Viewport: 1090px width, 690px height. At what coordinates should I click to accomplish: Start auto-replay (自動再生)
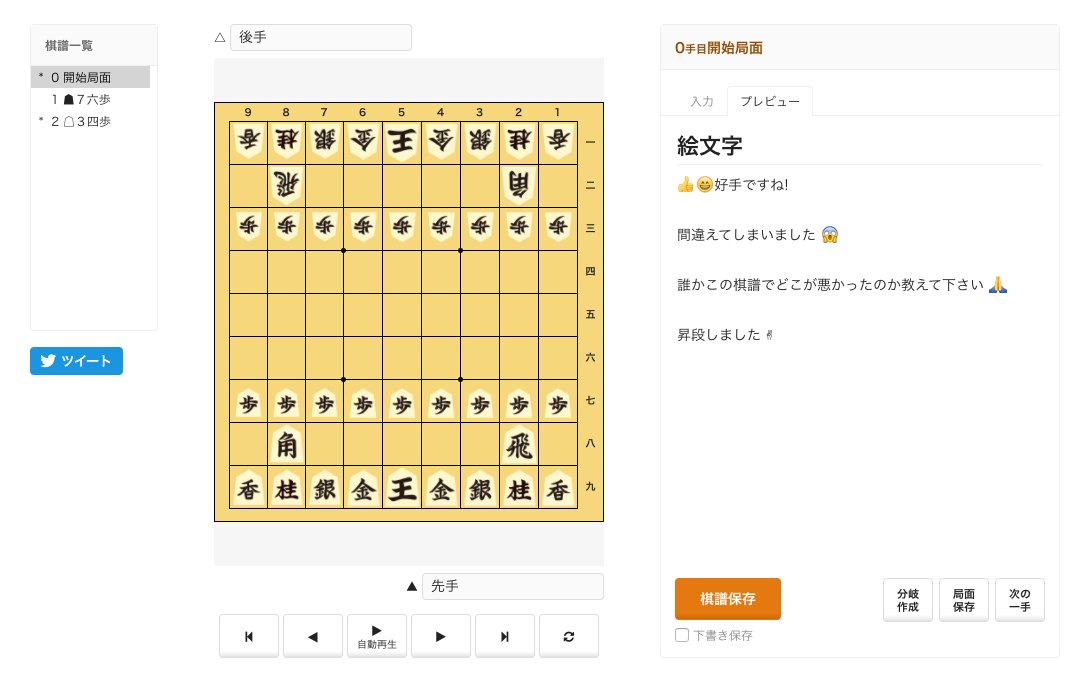click(377, 636)
